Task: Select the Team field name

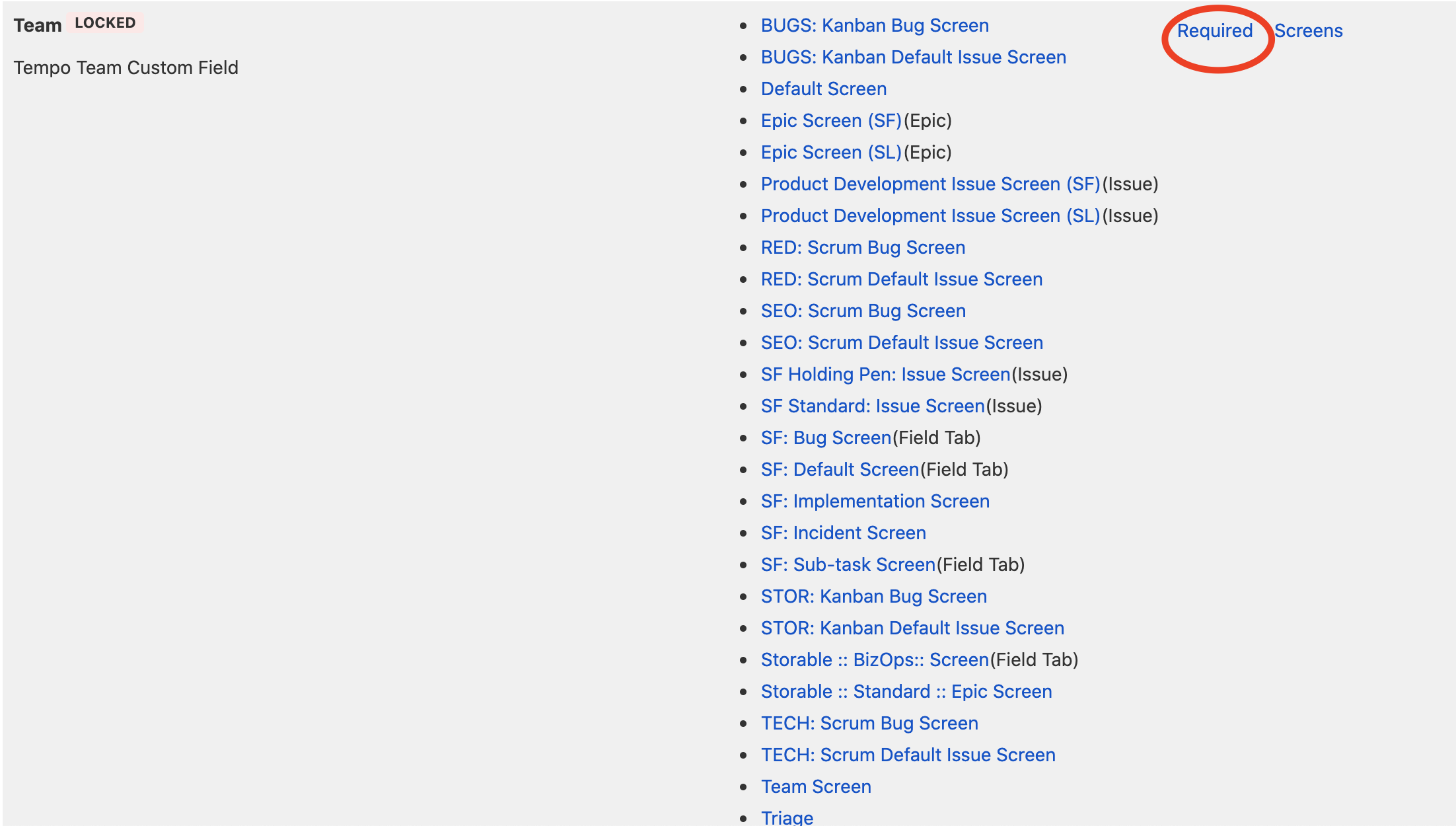Action: (x=38, y=26)
